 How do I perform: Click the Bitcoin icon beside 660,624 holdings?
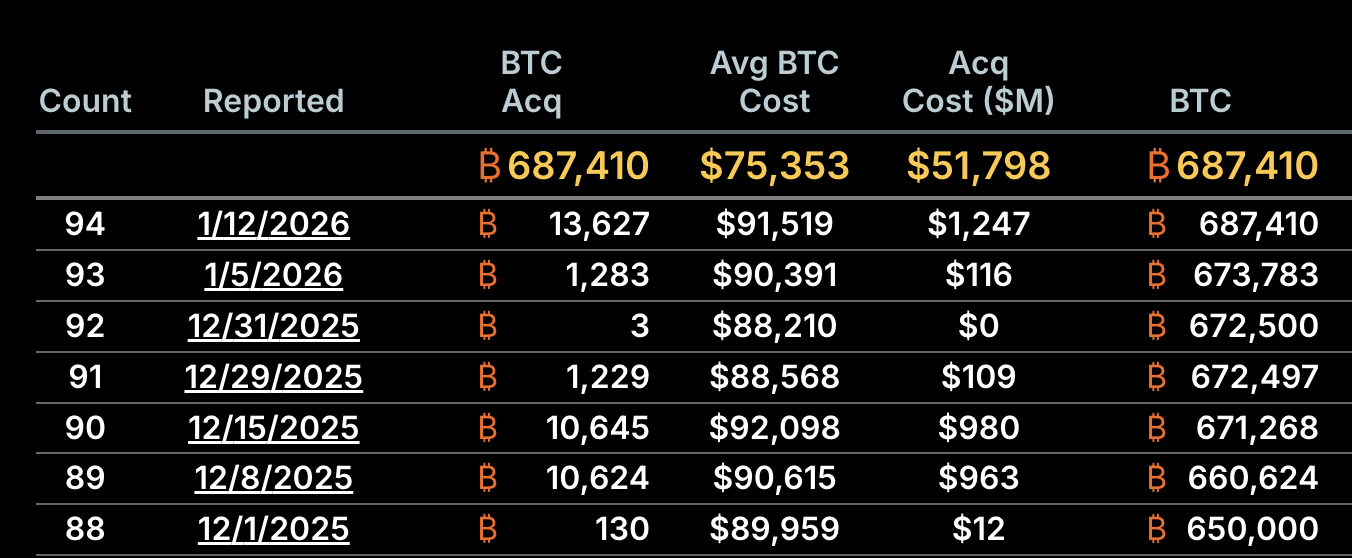pos(1157,478)
